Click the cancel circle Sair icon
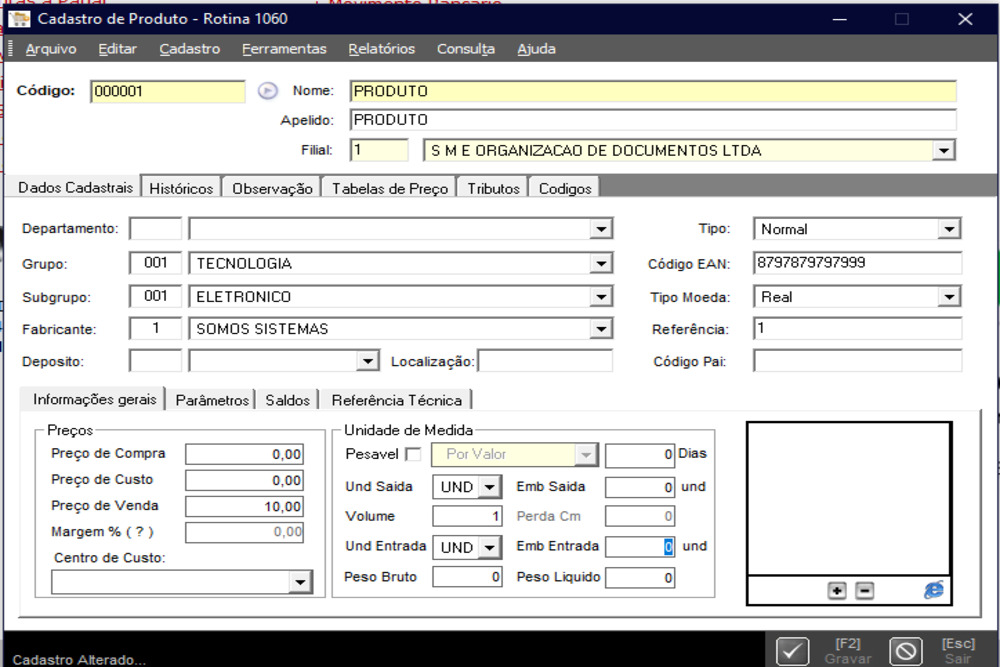The image size is (1000, 667). click(x=906, y=651)
